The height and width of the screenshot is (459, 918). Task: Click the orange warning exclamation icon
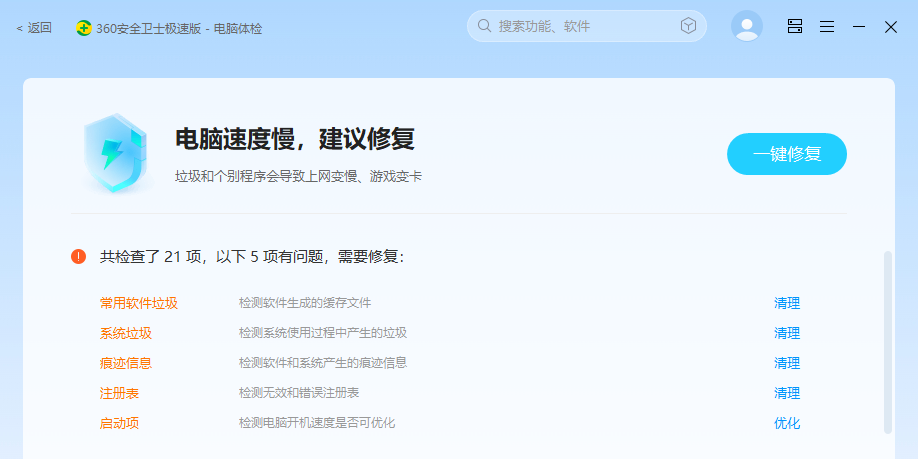tap(79, 257)
